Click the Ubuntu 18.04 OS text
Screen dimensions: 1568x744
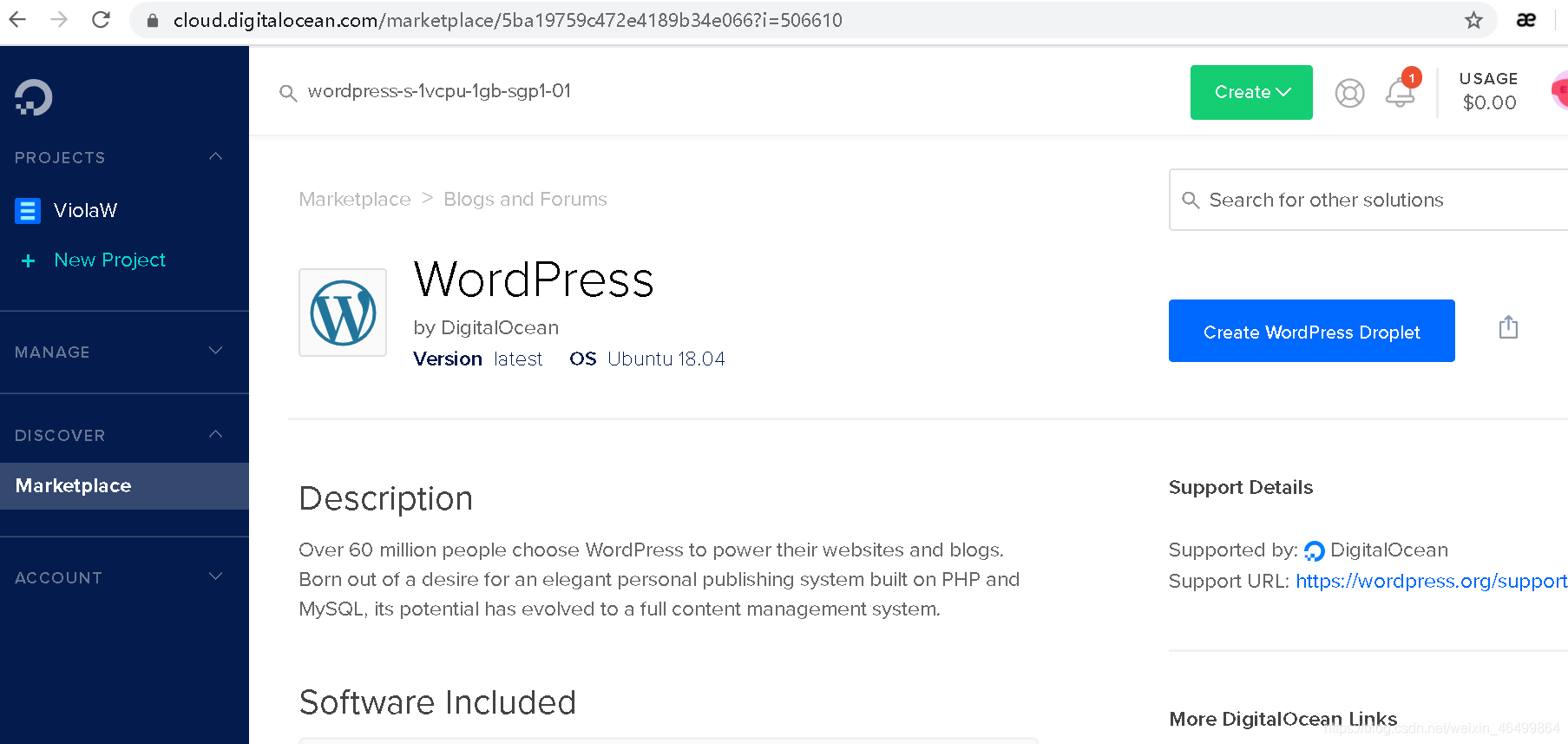[x=666, y=359]
